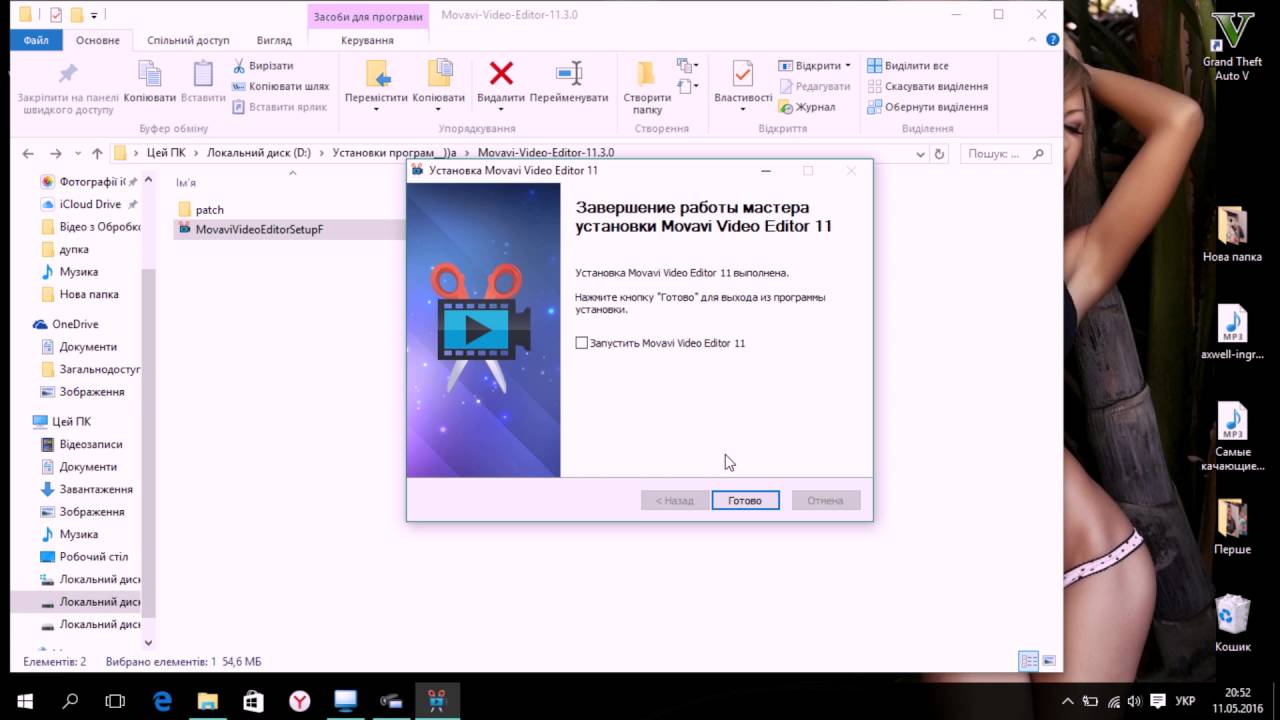The width and height of the screenshot is (1280, 720).
Task: Click Копіювати шлях command
Action: tap(281, 86)
